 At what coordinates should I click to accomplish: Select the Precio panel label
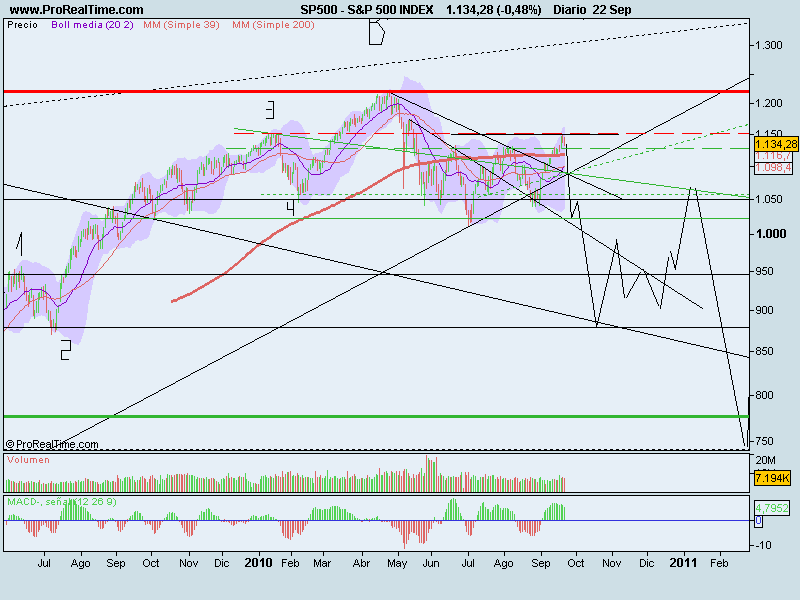coord(22,24)
